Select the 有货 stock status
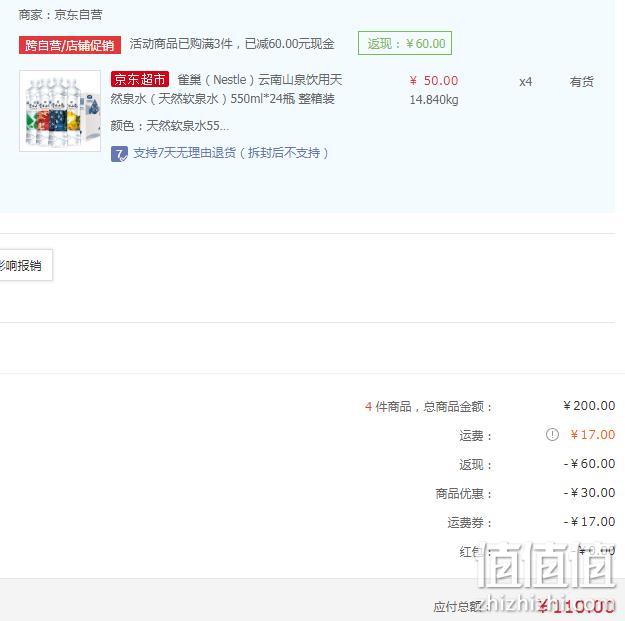Viewport: 625px width, 621px height. tap(582, 82)
